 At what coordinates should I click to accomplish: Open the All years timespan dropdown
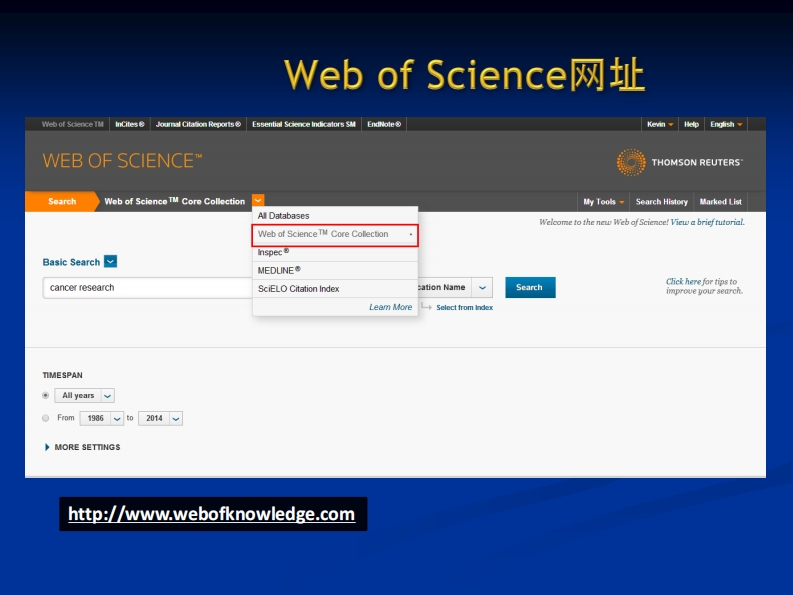pyautogui.click(x=84, y=396)
